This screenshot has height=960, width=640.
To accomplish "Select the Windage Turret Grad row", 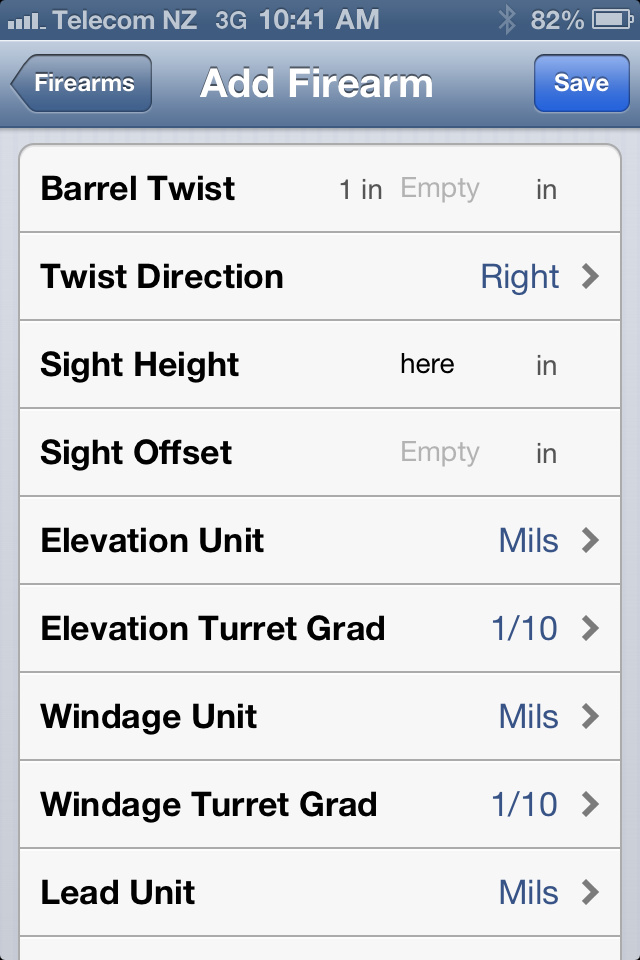I will (x=320, y=804).
